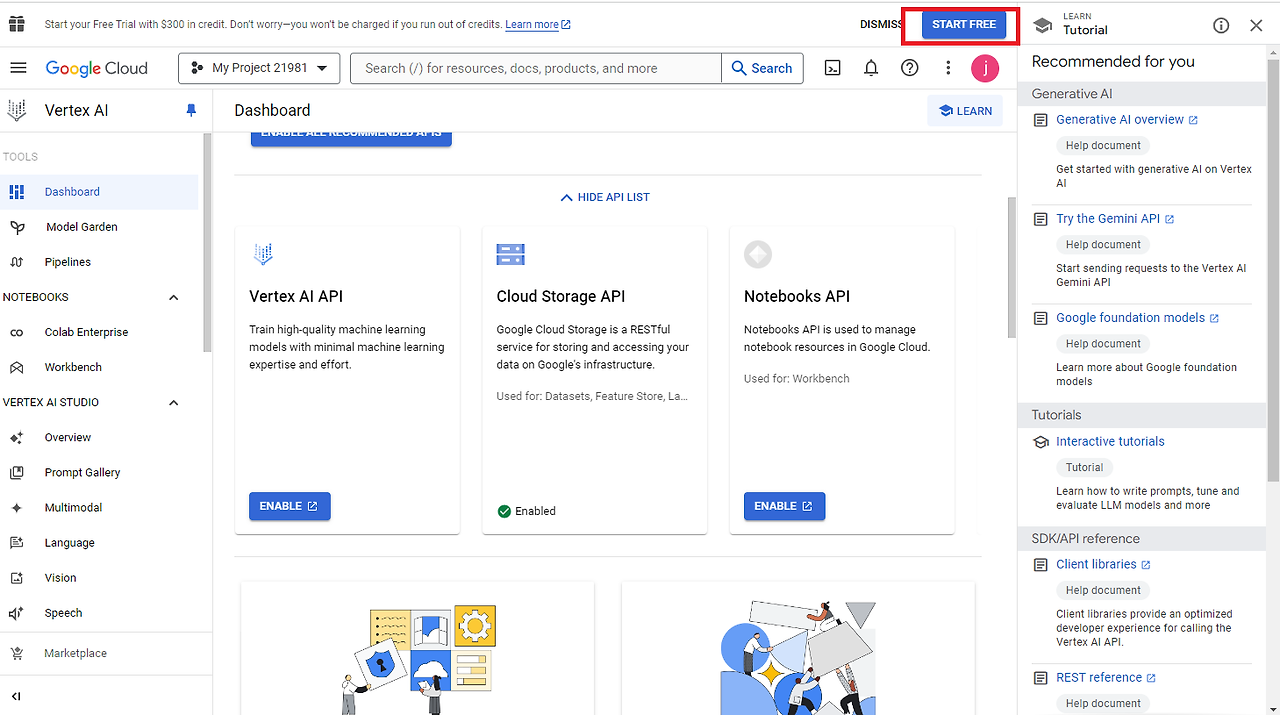Click the Google foundation models document icon
The image size is (1280, 715).
tap(1041, 318)
